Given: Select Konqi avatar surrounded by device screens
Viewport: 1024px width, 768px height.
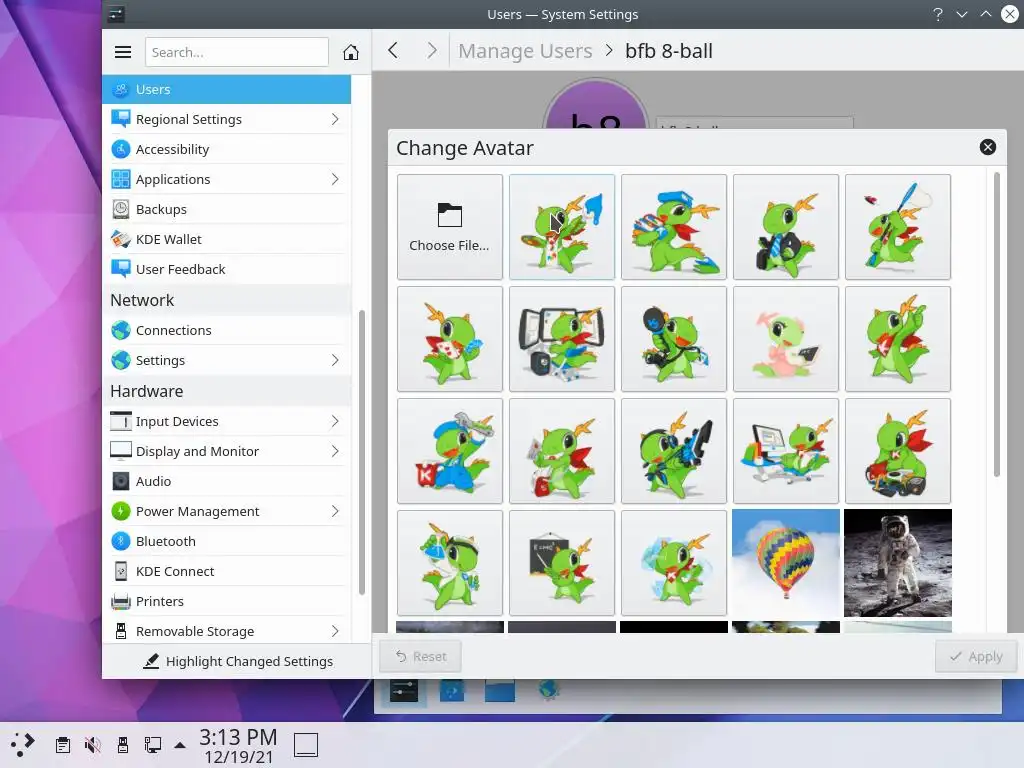Looking at the screenshot, I should [562, 339].
